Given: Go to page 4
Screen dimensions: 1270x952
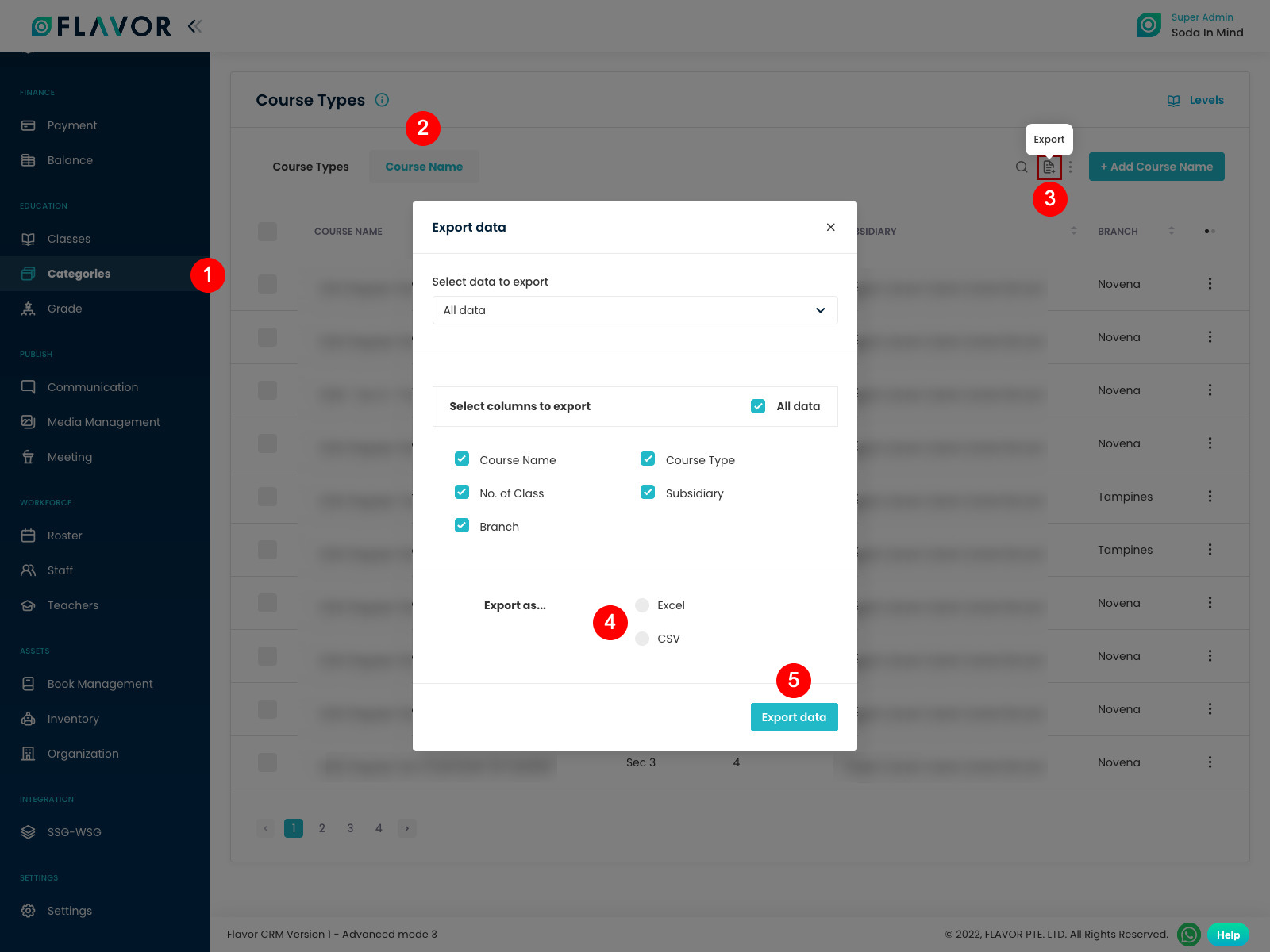Looking at the screenshot, I should [x=379, y=828].
